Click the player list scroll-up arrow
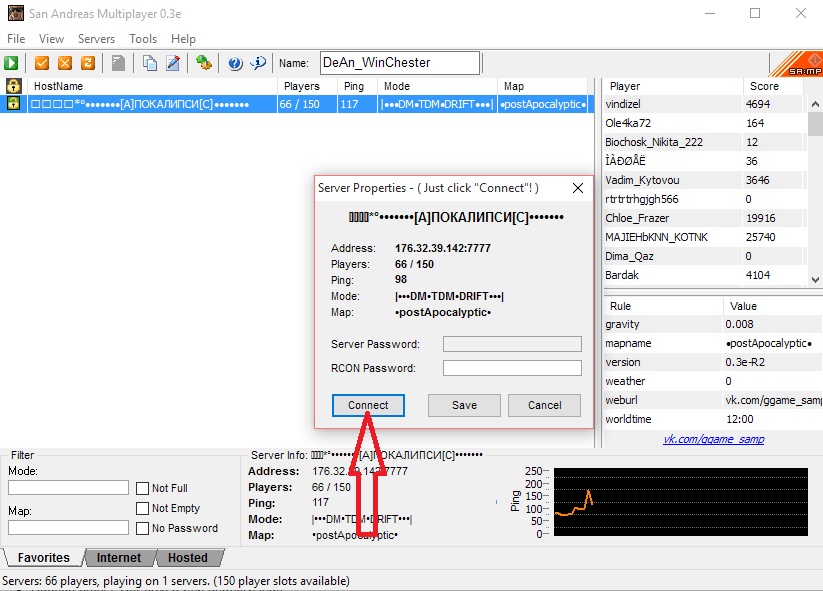This screenshot has width=823, height=591. point(815,104)
